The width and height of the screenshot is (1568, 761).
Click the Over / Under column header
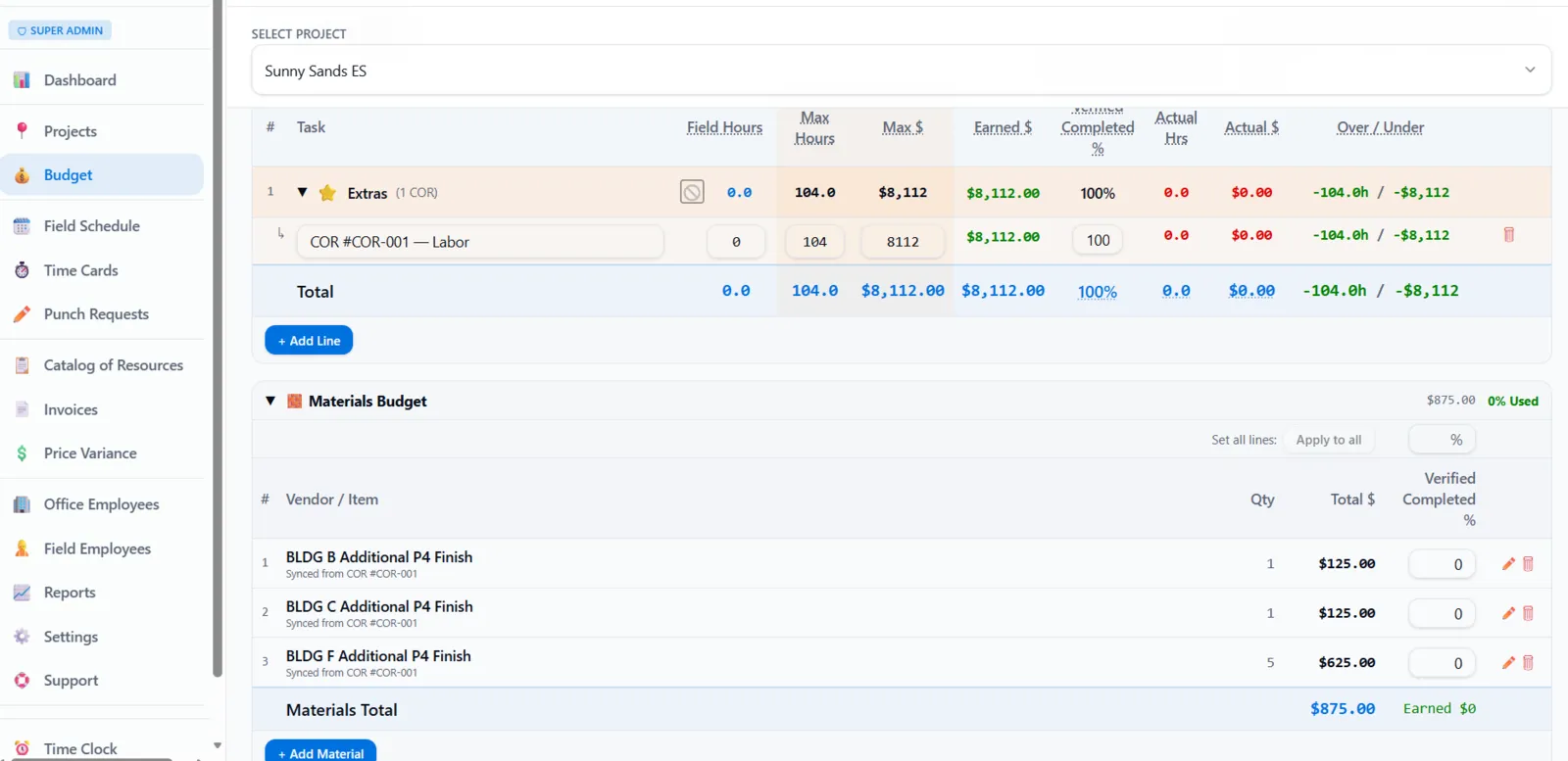(1380, 127)
